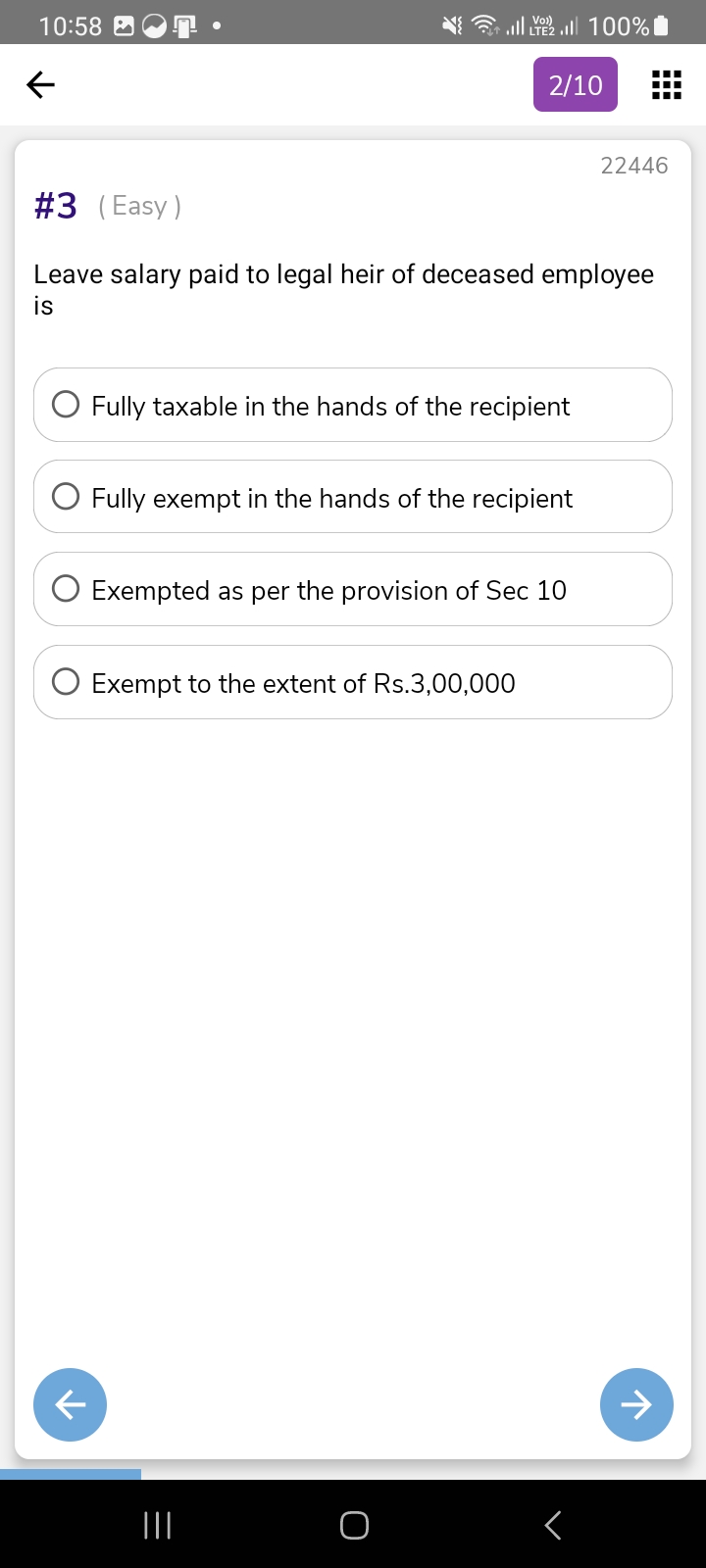Tap question ID 22446
The height and width of the screenshot is (1568, 706).
click(634, 166)
